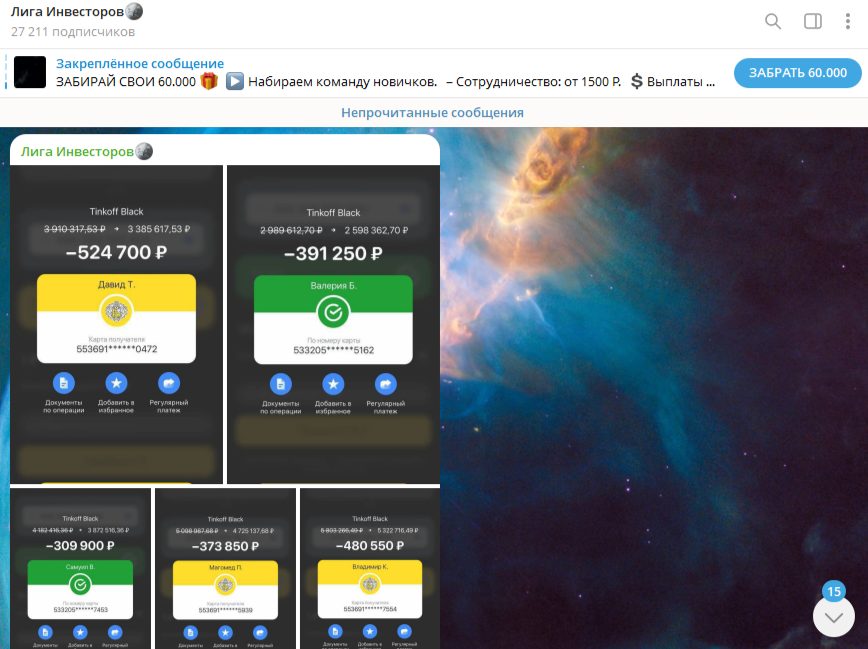
Task: Open Лига Инвесторов channel title in header
Action: [x=76, y=11]
